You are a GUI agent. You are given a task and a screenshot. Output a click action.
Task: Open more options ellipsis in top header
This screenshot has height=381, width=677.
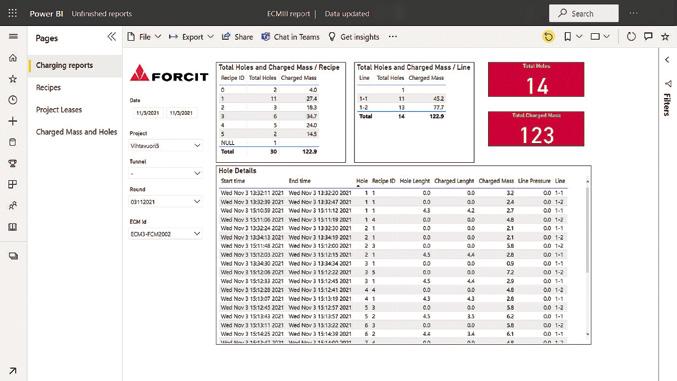(x=633, y=13)
